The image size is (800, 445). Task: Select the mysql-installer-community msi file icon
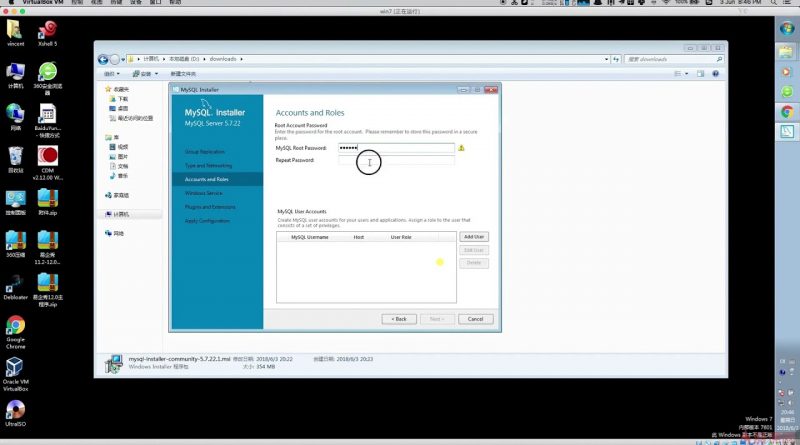click(114, 363)
